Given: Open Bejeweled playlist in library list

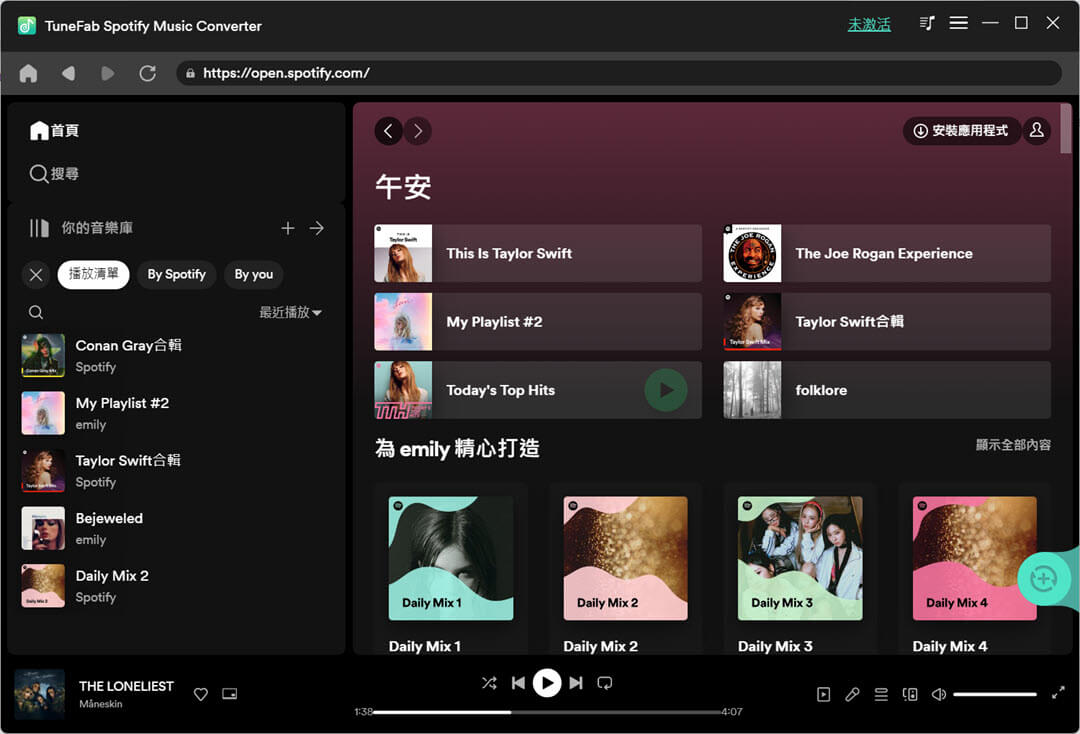Looking at the screenshot, I should point(174,528).
